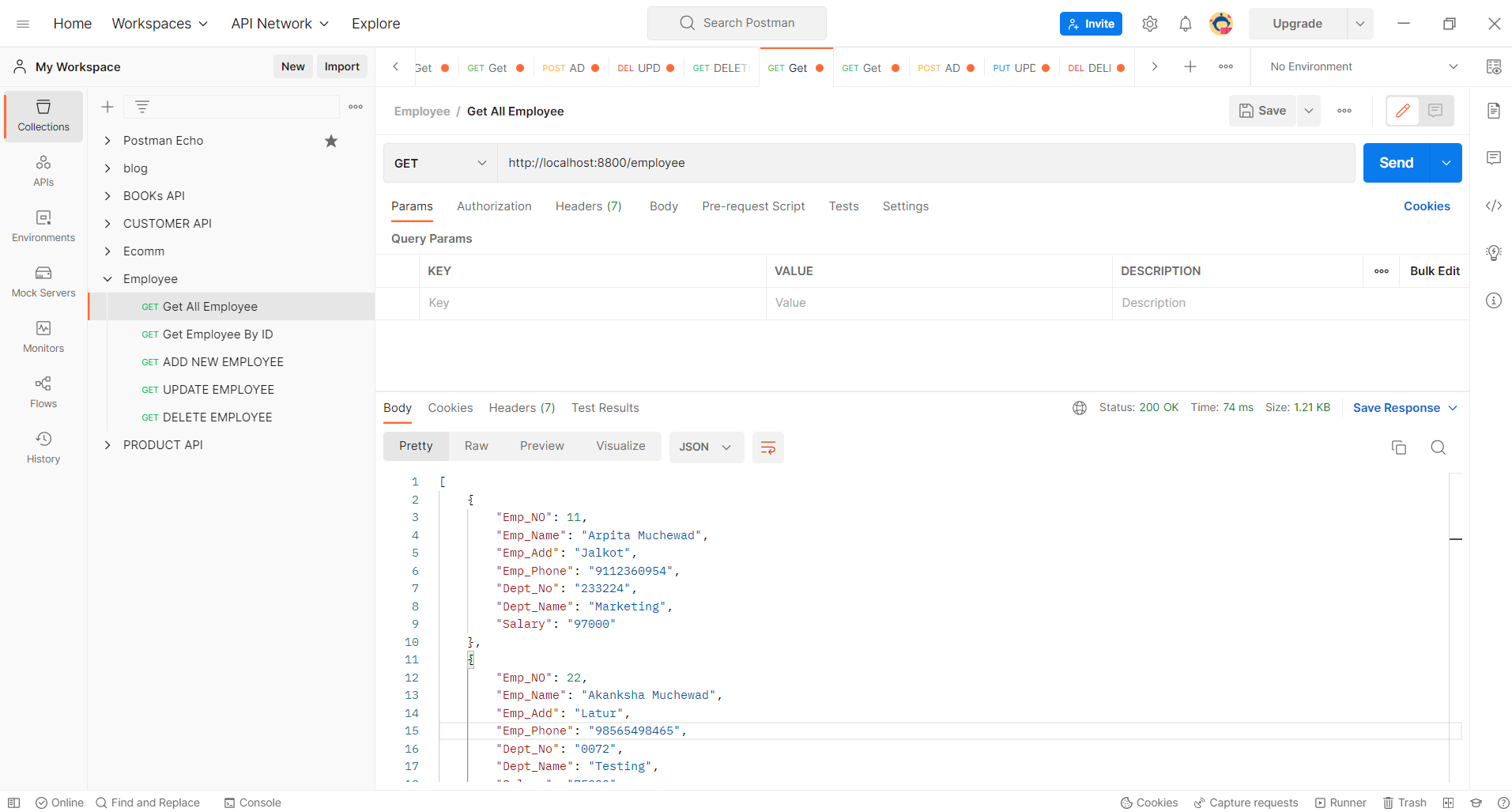
Task: Expand the PRODUCT API collection
Action: click(107, 444)
